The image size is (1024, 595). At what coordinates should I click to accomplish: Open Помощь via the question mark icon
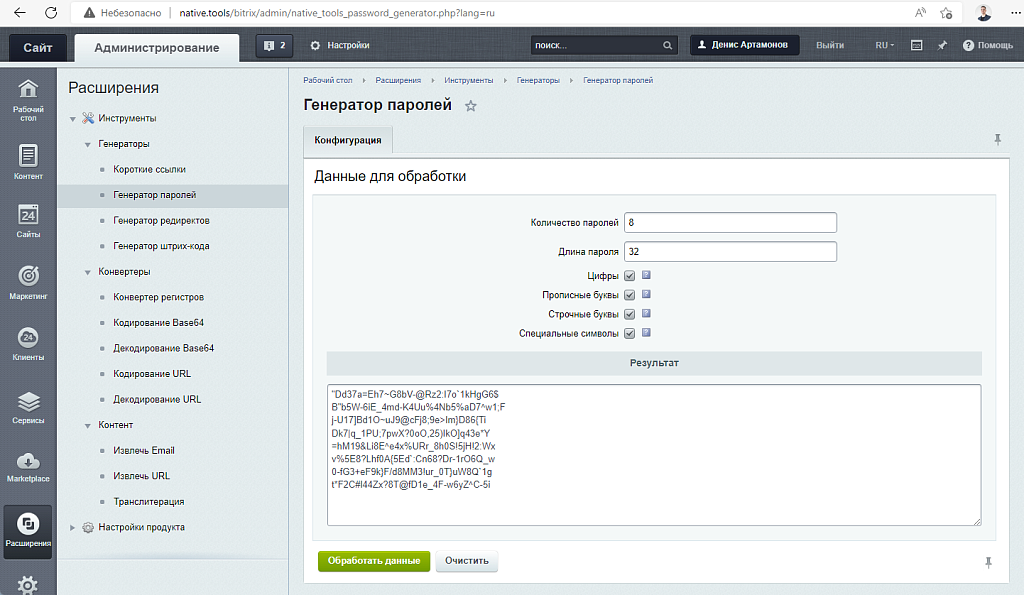[968, 45]
